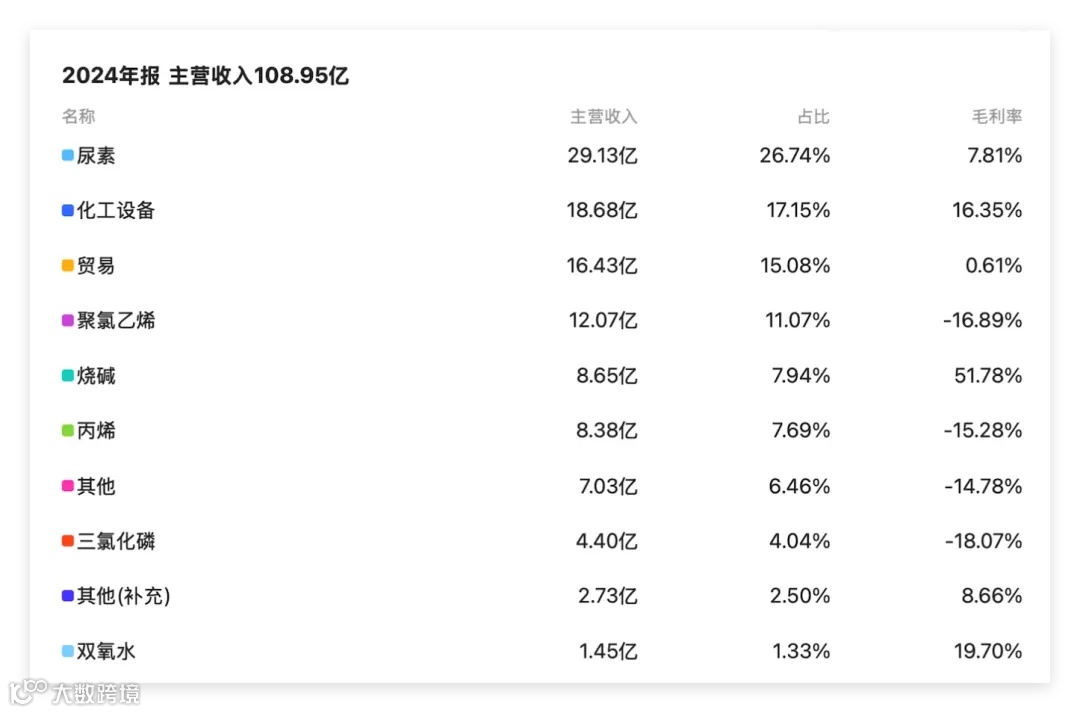Click the 其他(补充) row label
1080x713 pixels.
123,596
